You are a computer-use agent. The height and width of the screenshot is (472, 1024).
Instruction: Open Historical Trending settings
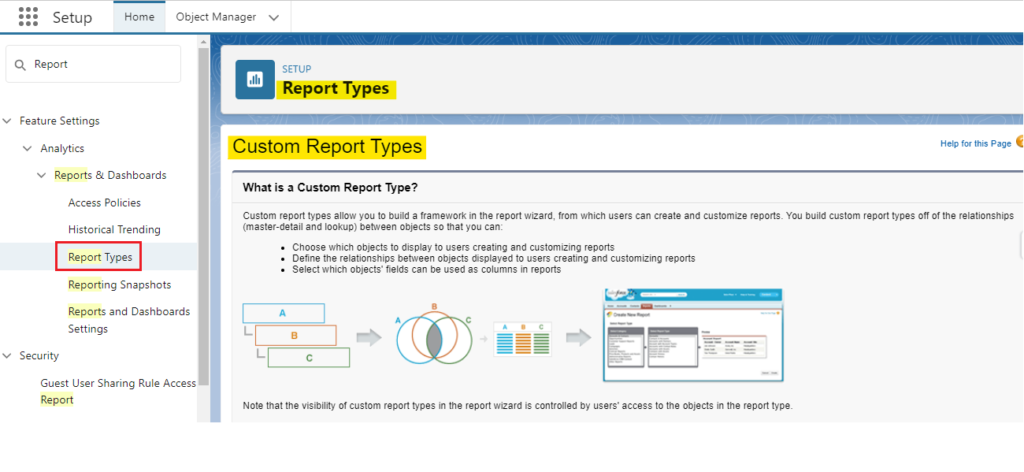coord(114,229)
